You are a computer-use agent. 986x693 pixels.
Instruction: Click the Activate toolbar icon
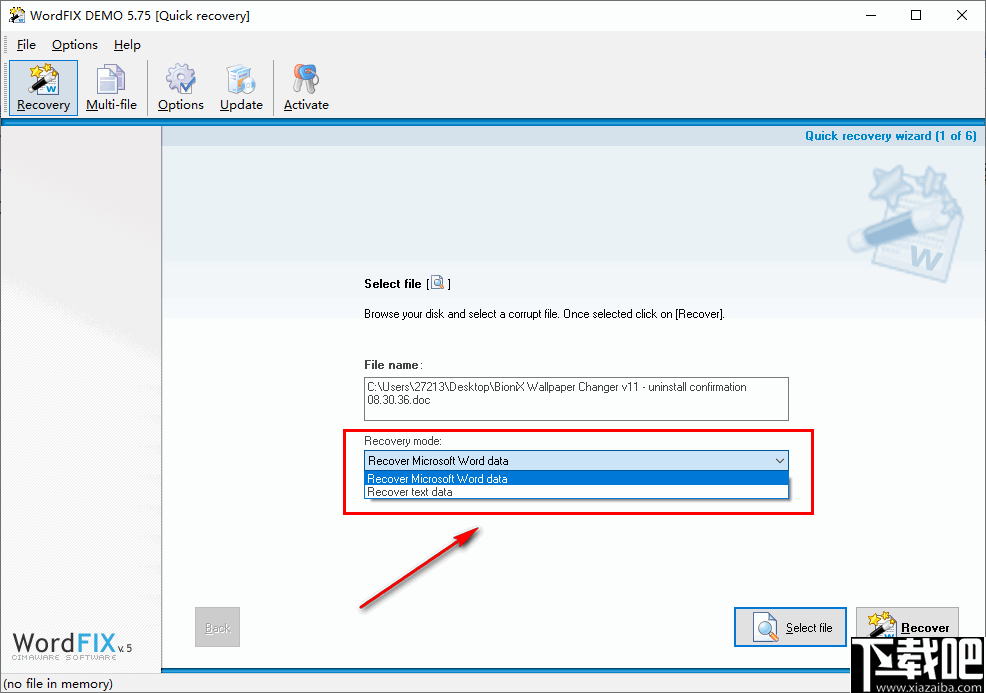(x=305, y=88)
